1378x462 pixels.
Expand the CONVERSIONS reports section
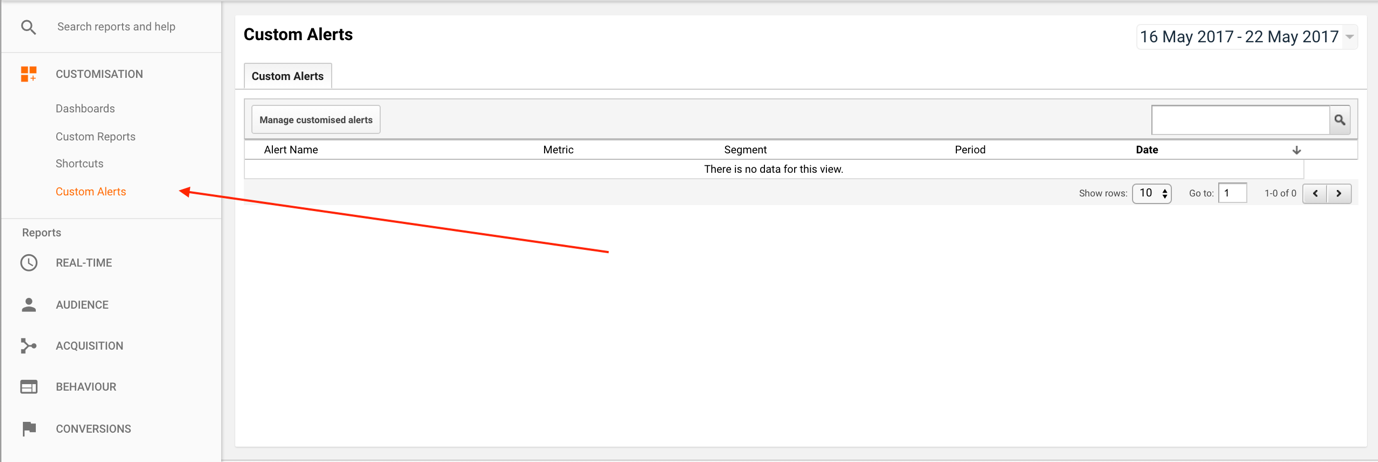coord(93,429)
